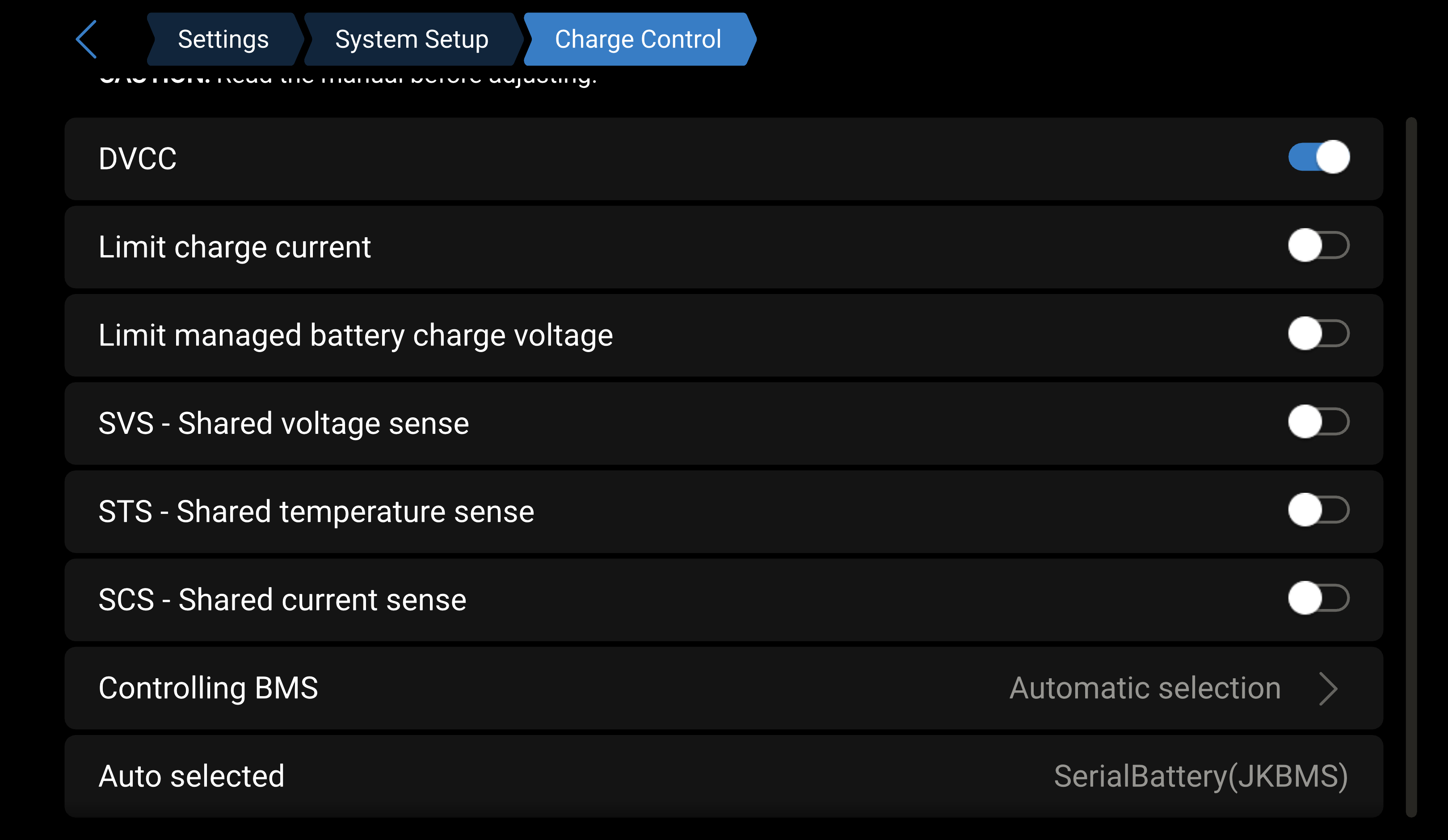Screen dimensions: 1448x840
Task: Click the partially hidden caution text
Action: click(x=348, y=78)
